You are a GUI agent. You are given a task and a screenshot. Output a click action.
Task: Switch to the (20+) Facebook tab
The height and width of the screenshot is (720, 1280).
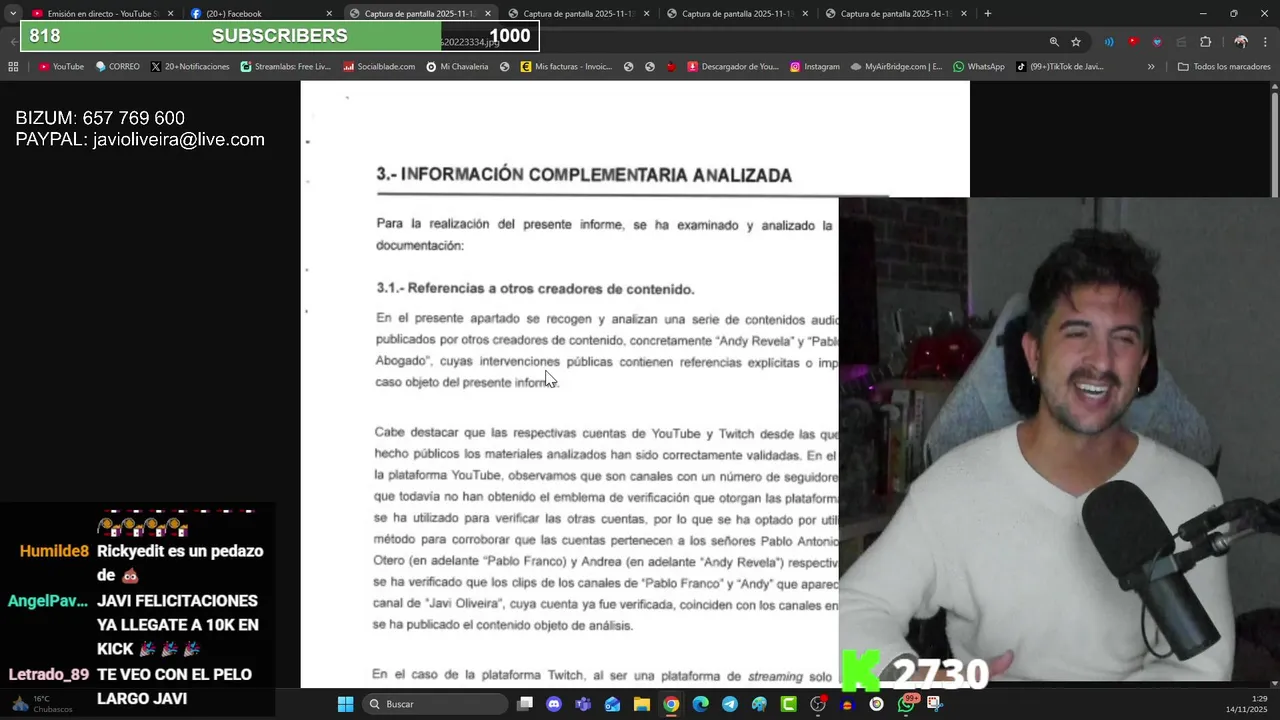pos(262,13)
